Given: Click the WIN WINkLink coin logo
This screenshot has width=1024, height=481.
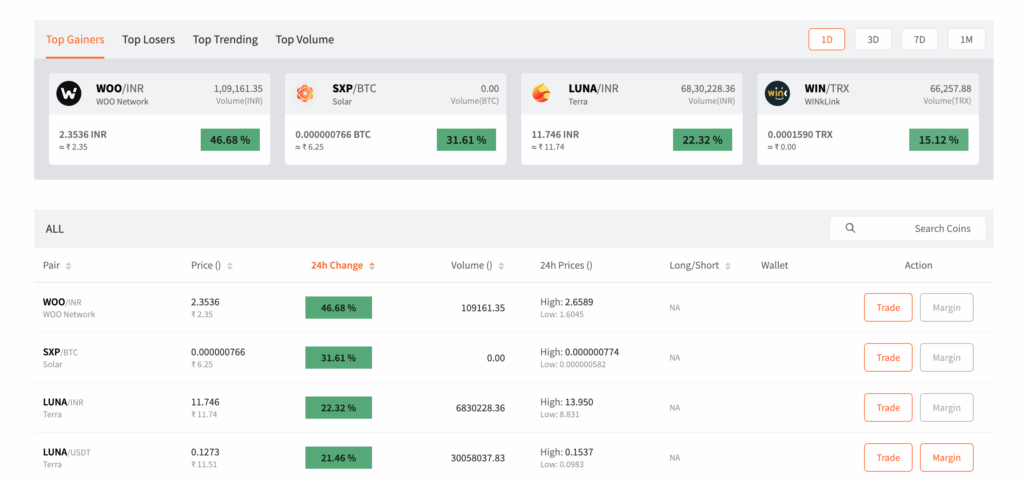Looking at the screenshot, I should point(777,94).
